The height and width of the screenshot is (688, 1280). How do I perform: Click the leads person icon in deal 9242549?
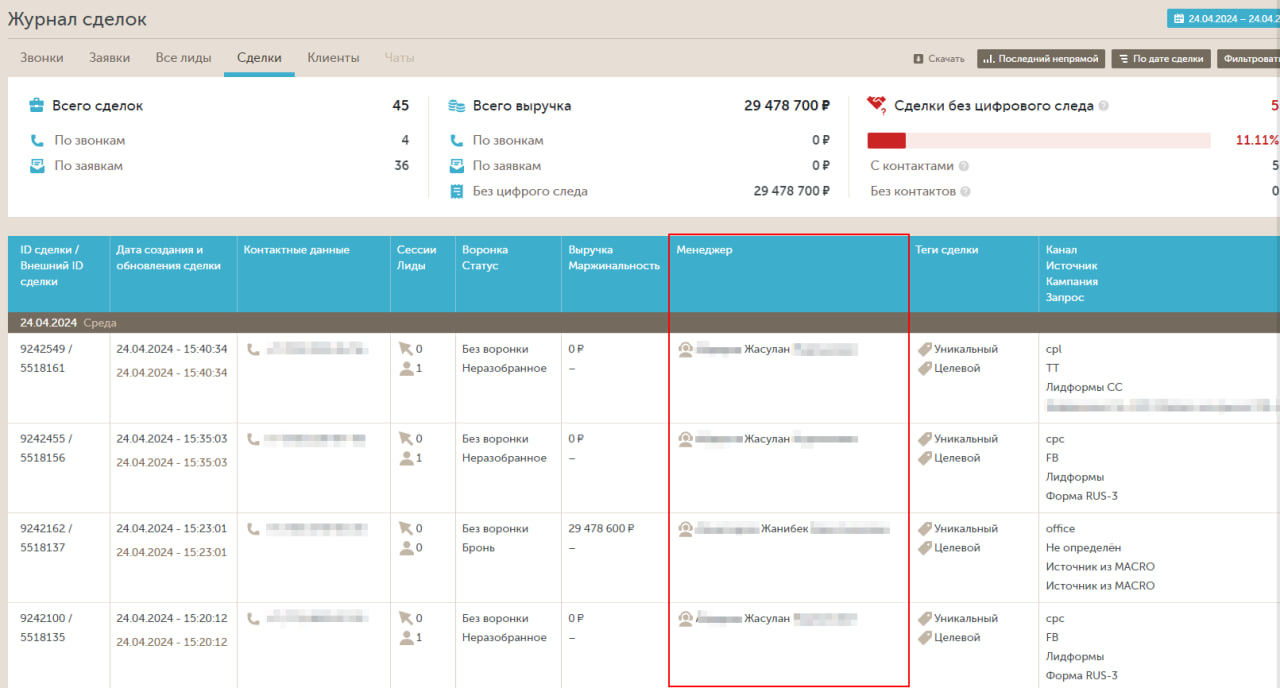406,368
